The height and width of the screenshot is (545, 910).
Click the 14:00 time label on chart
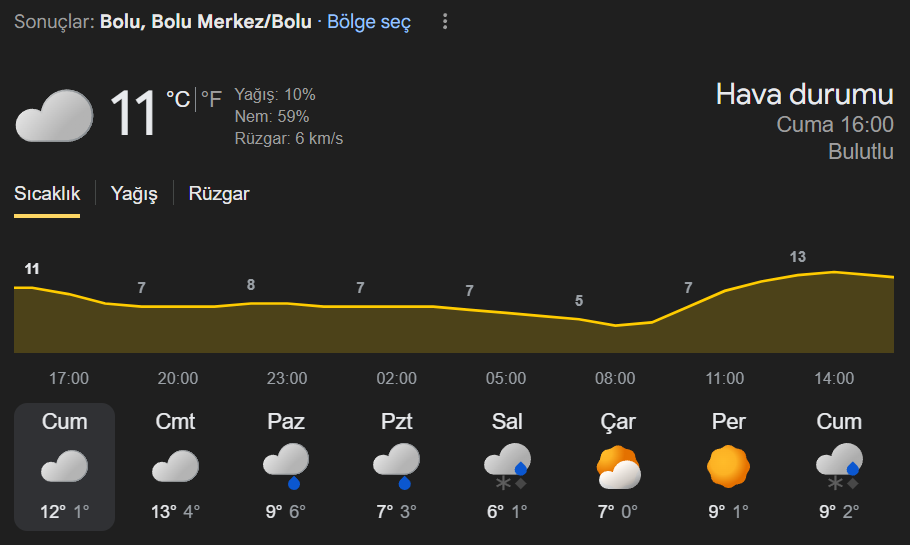coord(834,378)
